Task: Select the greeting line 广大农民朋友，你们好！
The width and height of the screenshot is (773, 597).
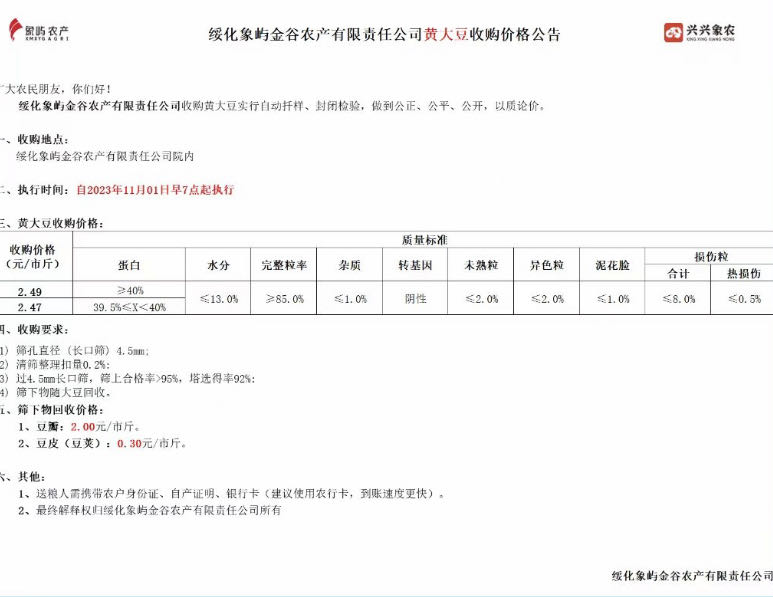Action: 56,89
